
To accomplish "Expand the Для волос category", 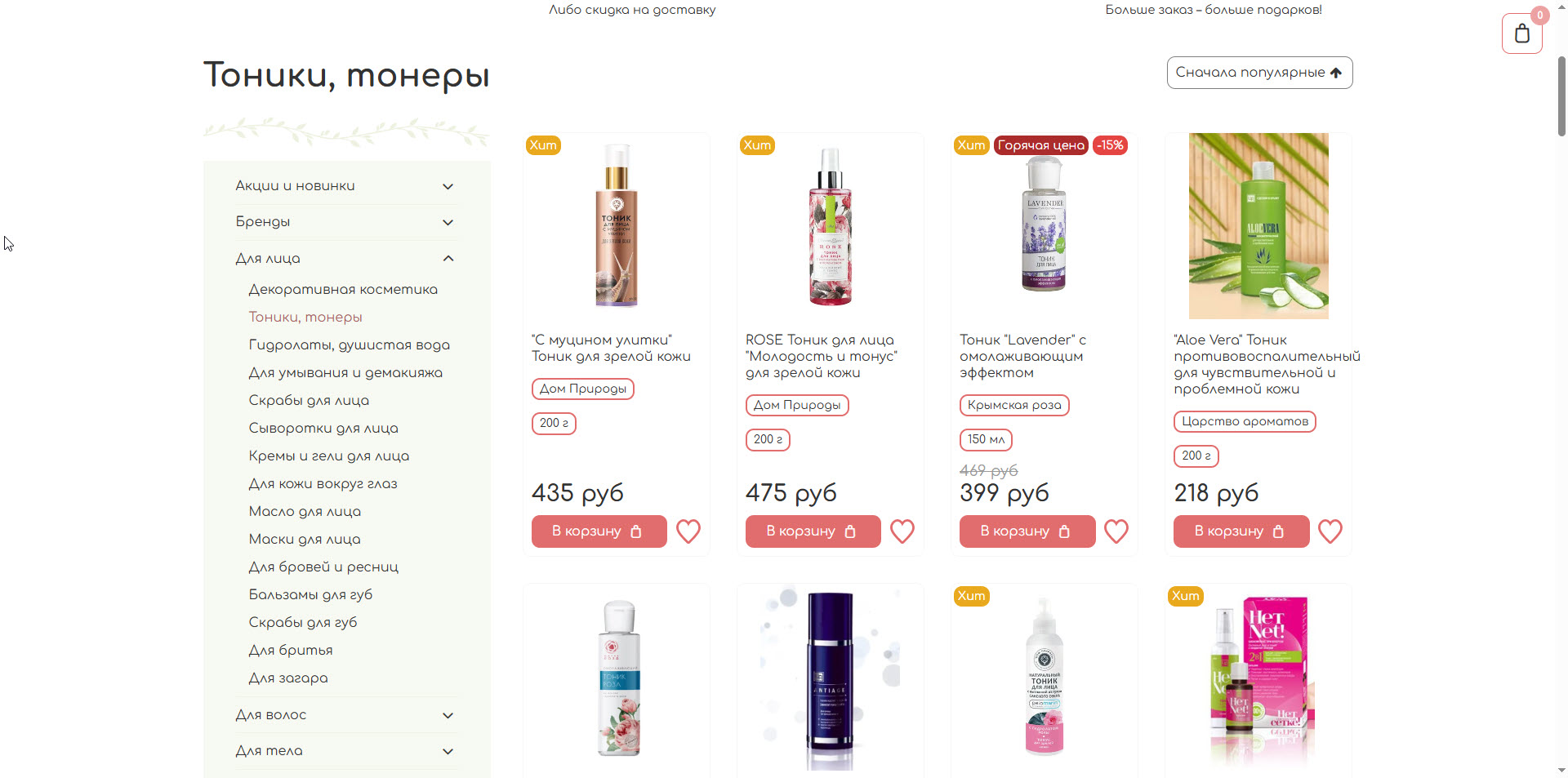I will (345, 715).
